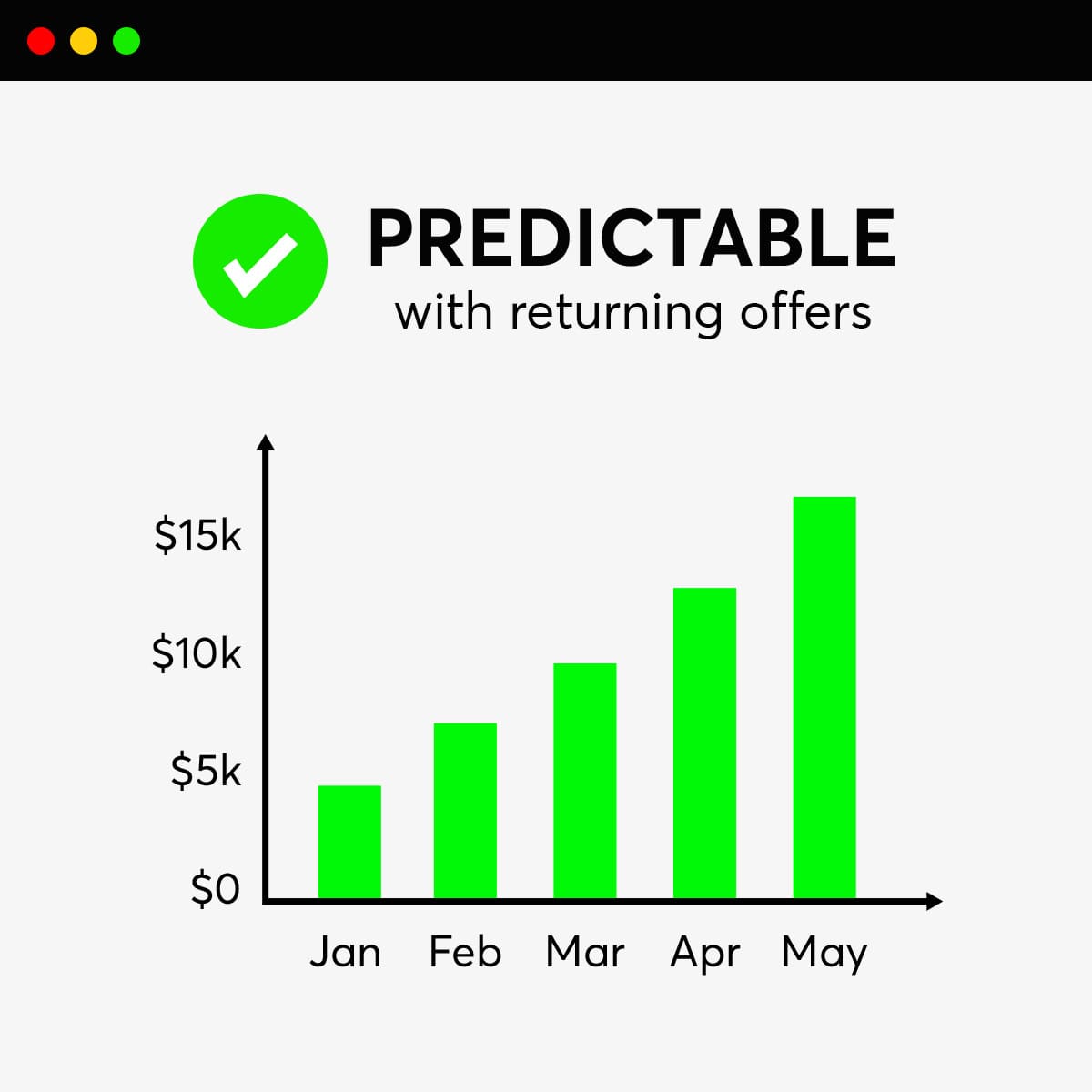Click the green window dot
The image size is (1092, 1092).
[126, 41]
